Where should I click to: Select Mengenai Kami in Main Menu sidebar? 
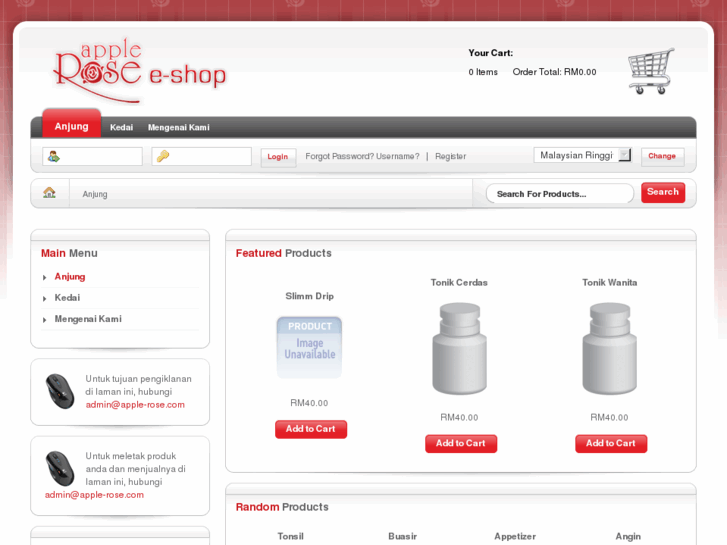[x=88, y=319]
